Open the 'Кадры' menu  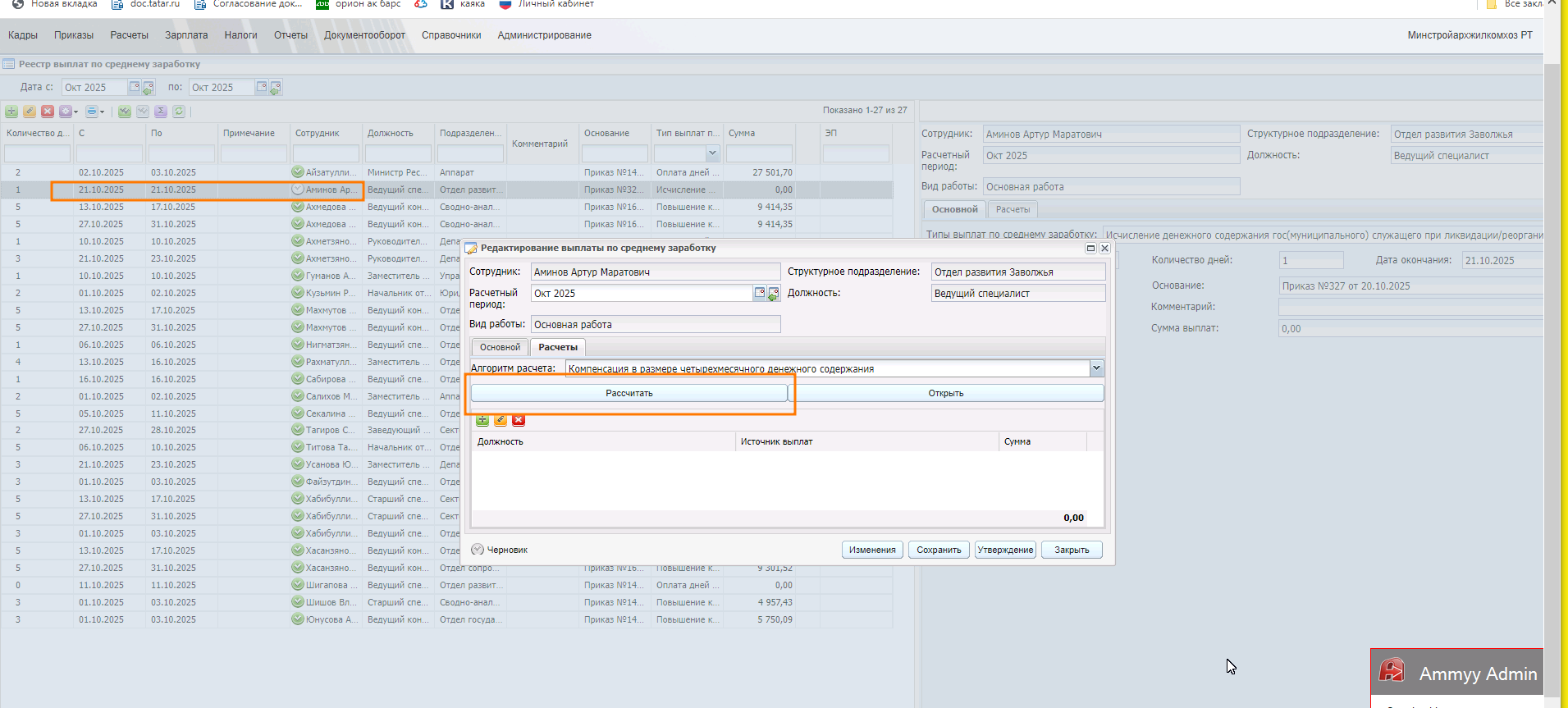(23, 35)
